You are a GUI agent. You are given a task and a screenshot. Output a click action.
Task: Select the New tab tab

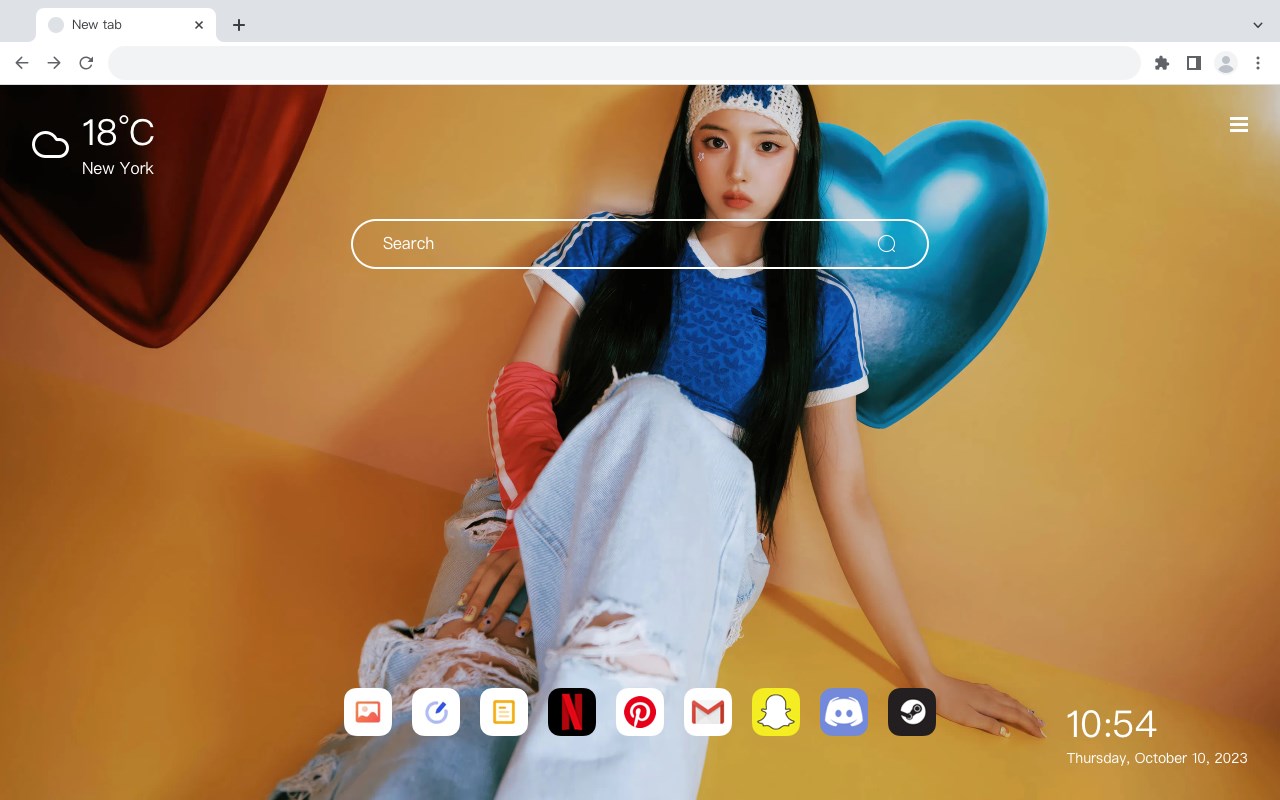click(125, 25)
